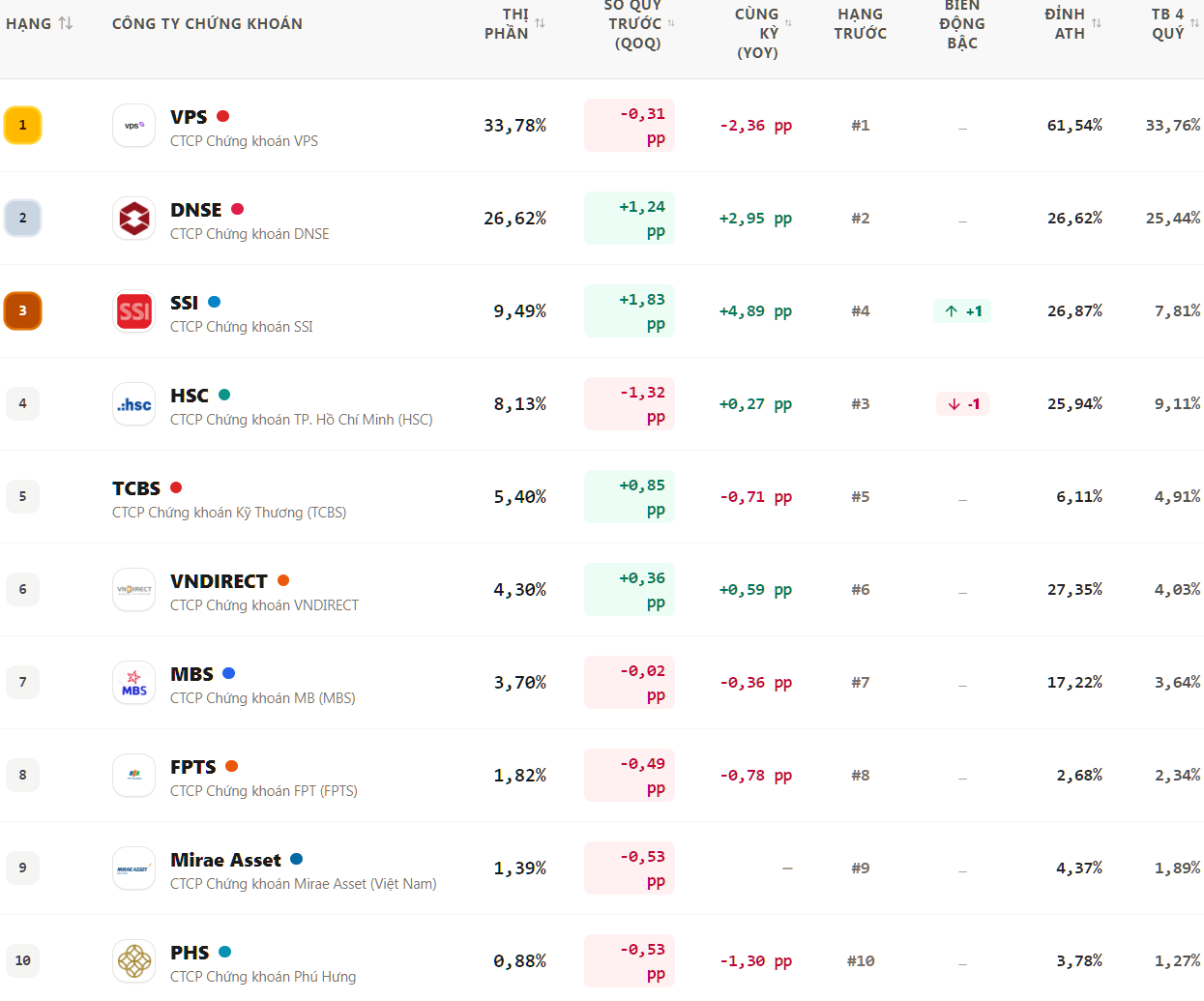Click the VPS company logo icon

point(133,126)
